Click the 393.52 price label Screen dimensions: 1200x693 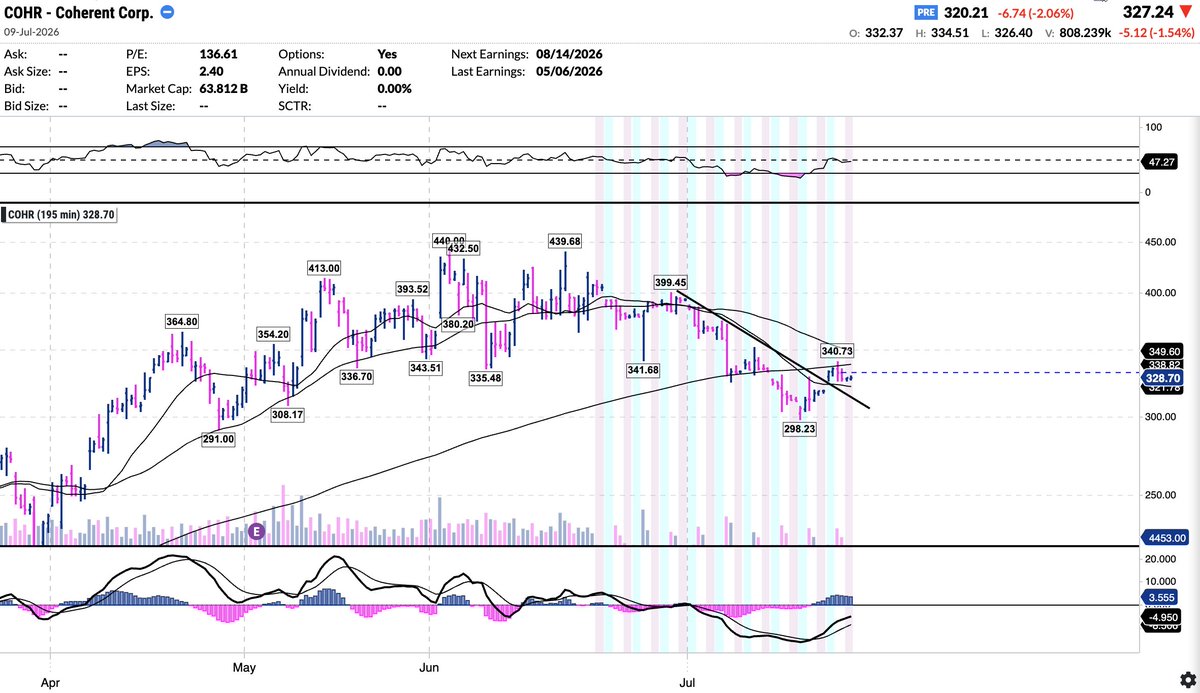tap(412, 289)
